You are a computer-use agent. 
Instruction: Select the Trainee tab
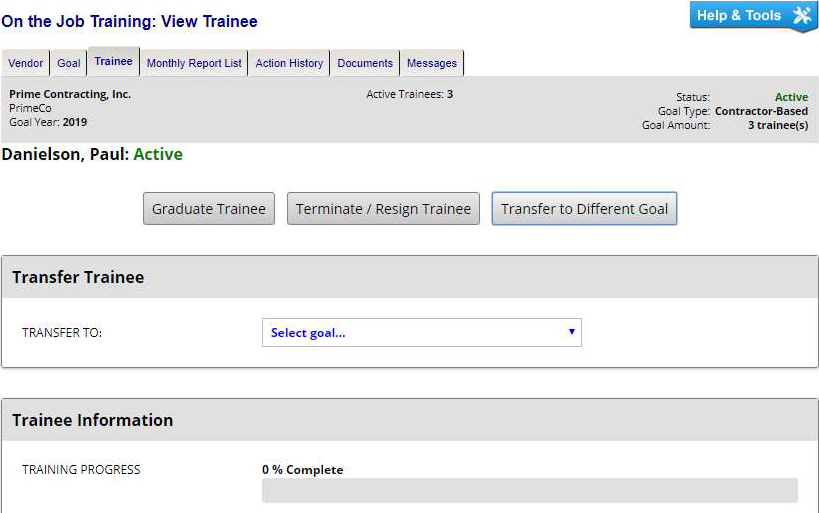click(x=114, y=62)
